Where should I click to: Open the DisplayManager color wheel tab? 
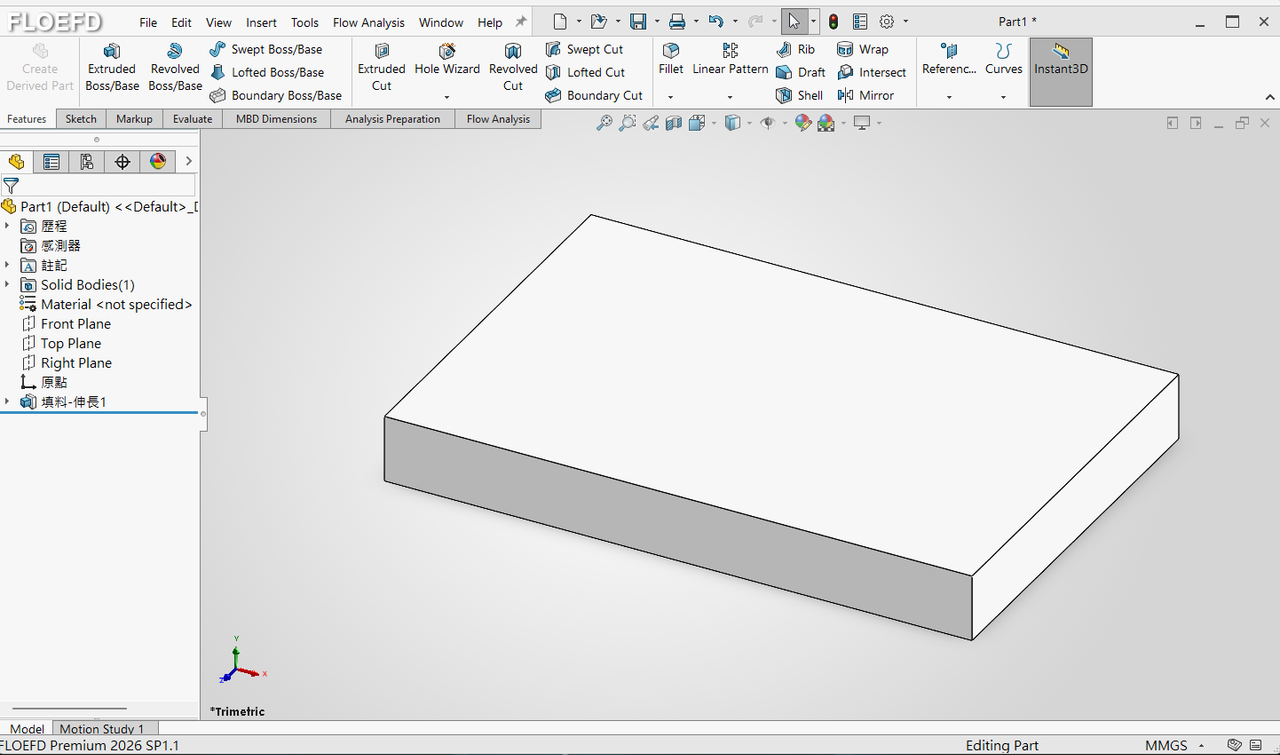coord(157,162)
